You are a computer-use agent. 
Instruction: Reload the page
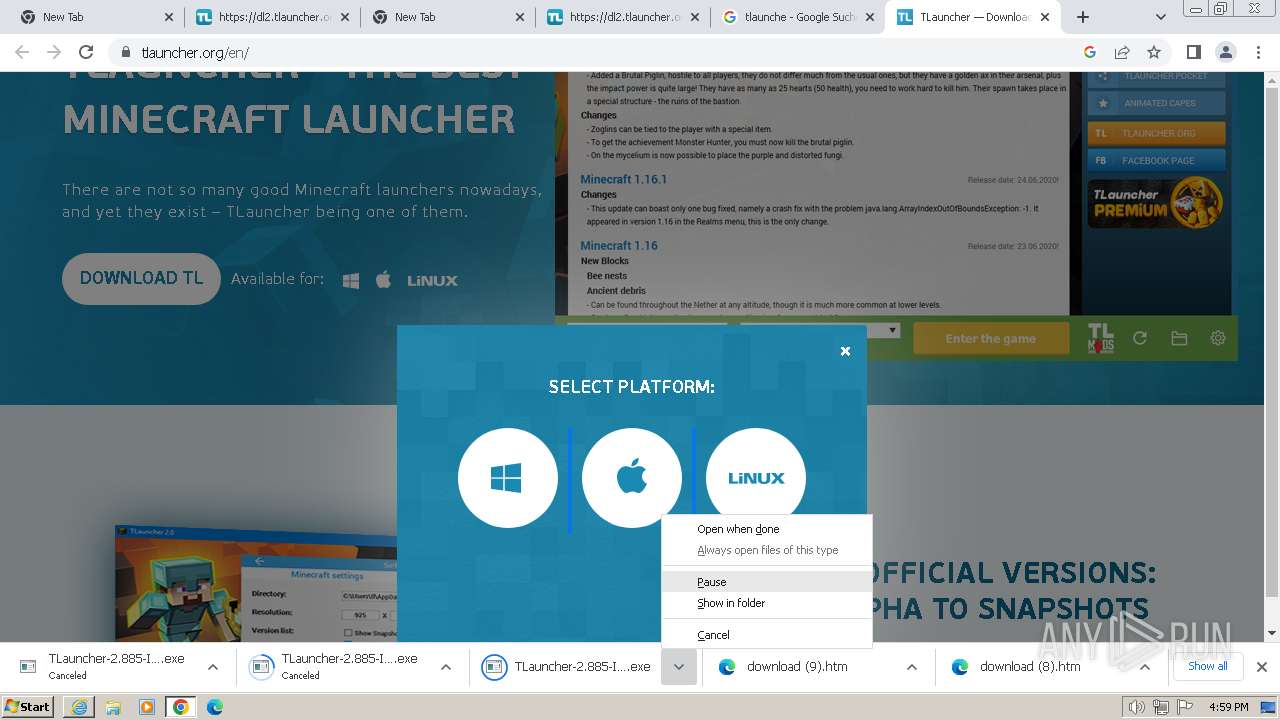tap(86, 53)
